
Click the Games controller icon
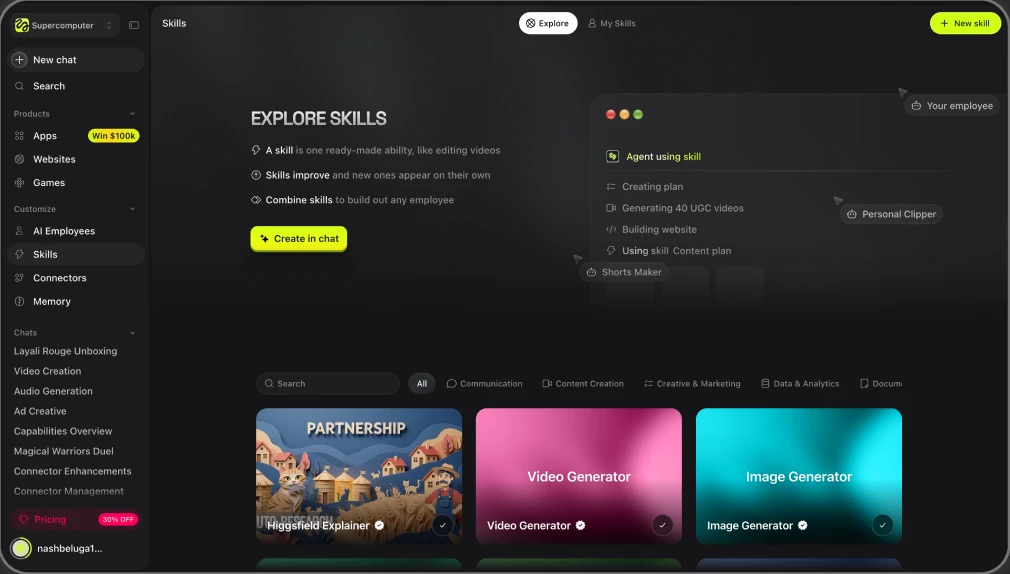[x=19, y=183]
